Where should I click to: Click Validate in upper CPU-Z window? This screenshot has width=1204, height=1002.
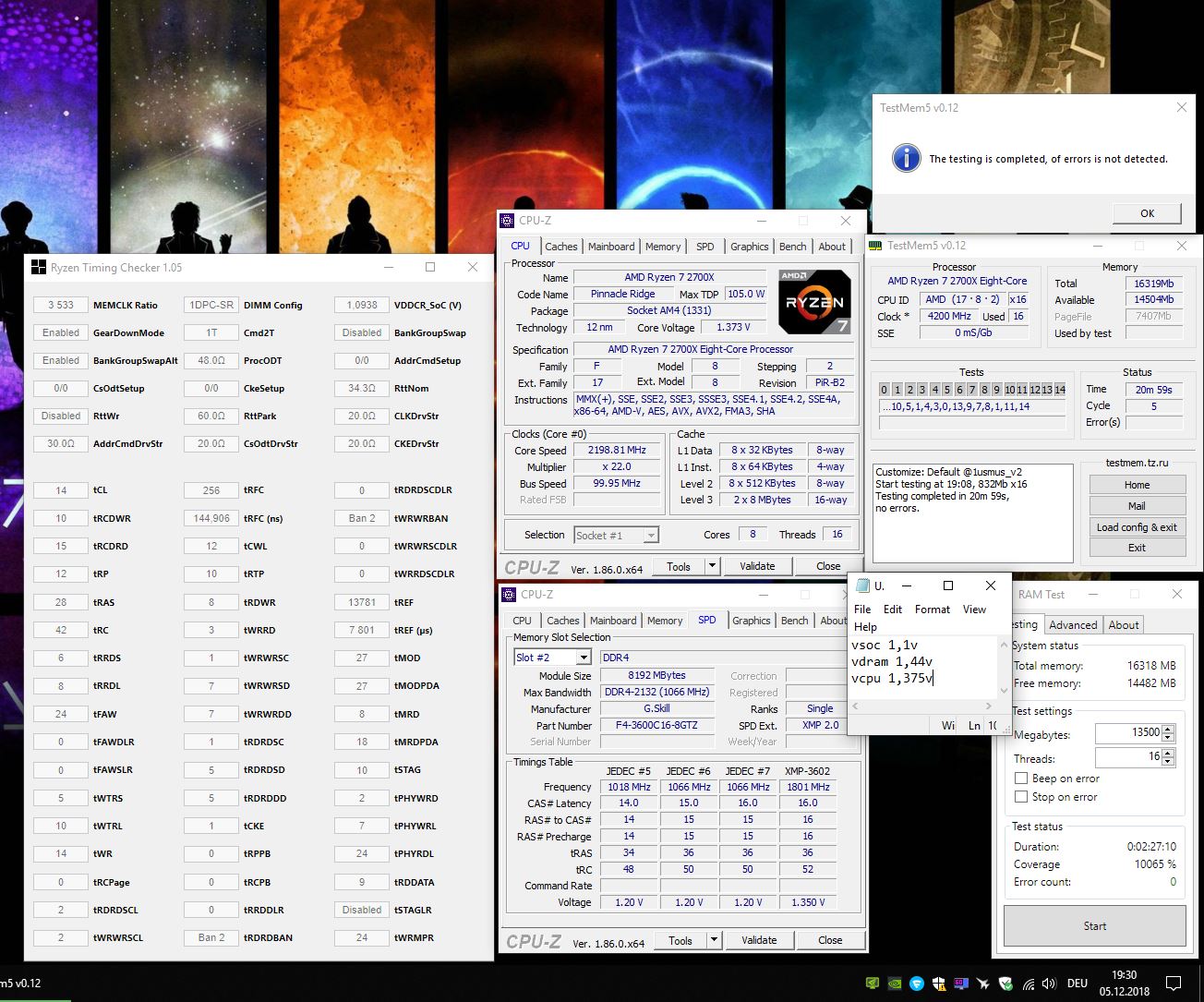tap(757, 566)
